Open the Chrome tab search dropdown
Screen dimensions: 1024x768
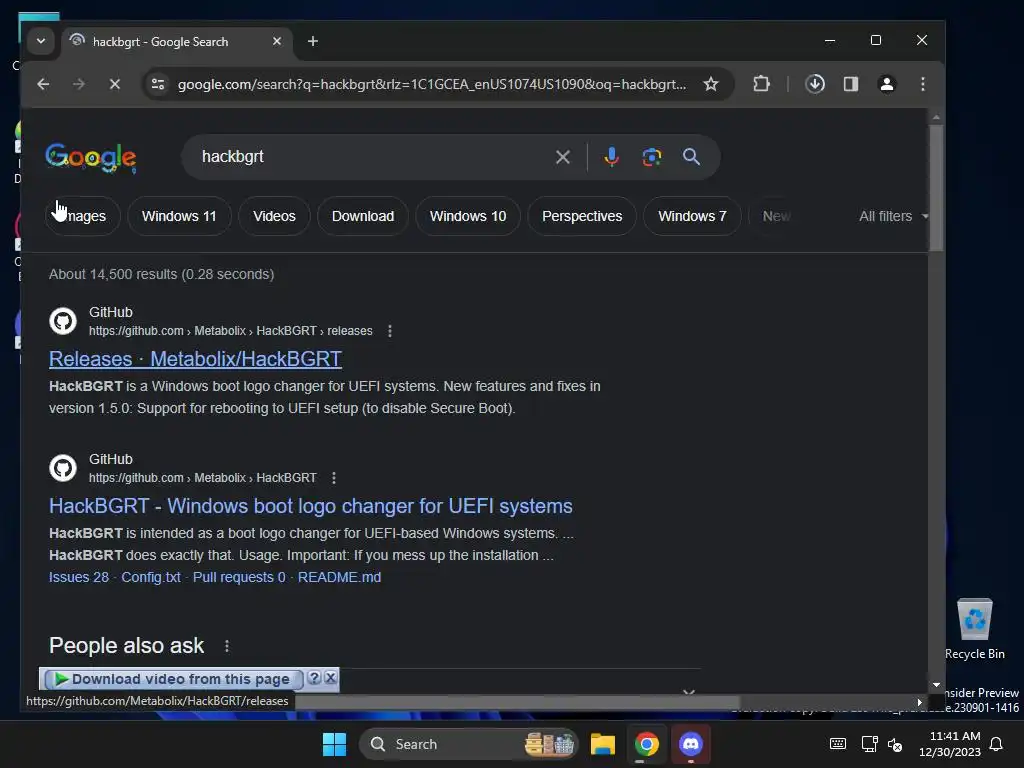(x=40, y=41)
